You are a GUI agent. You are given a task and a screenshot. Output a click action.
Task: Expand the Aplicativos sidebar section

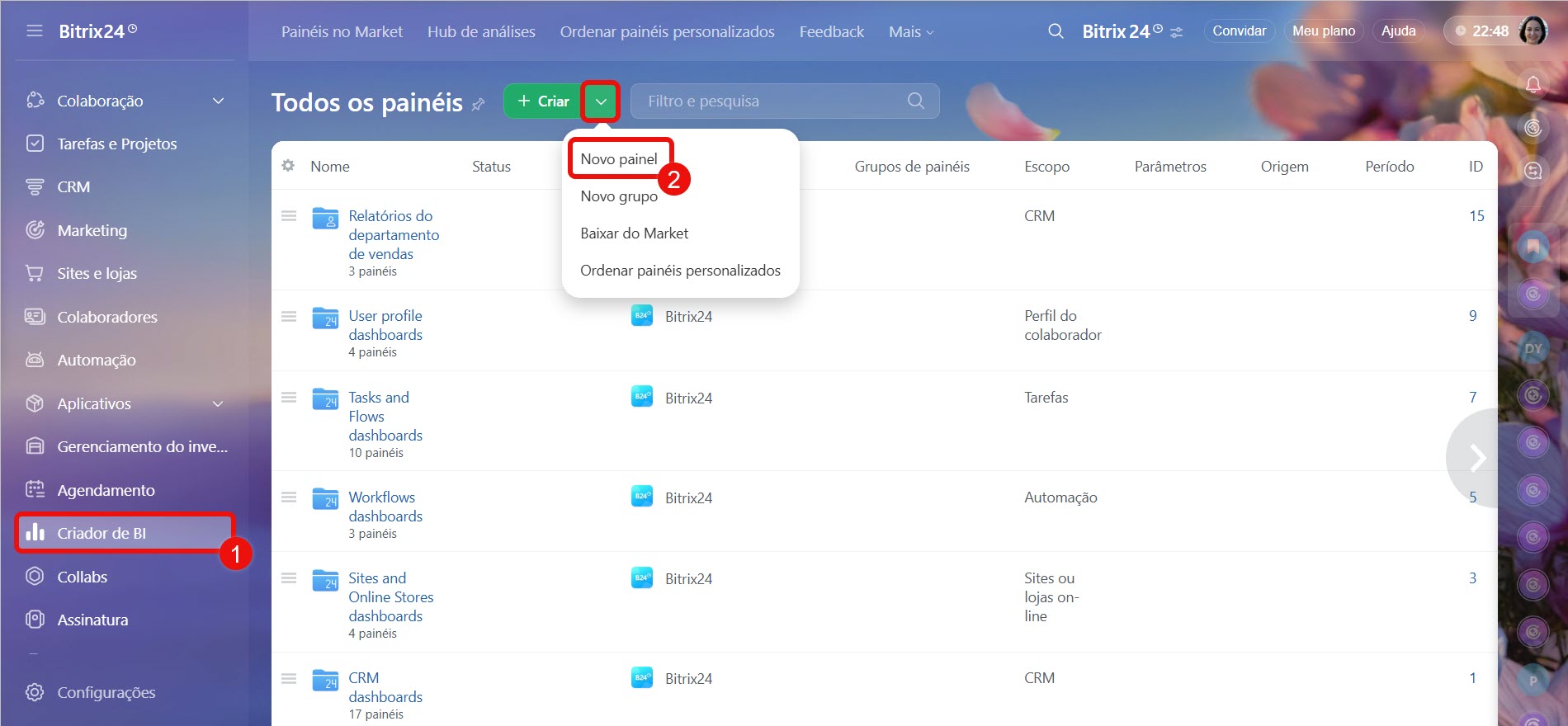tap(218, 403)
